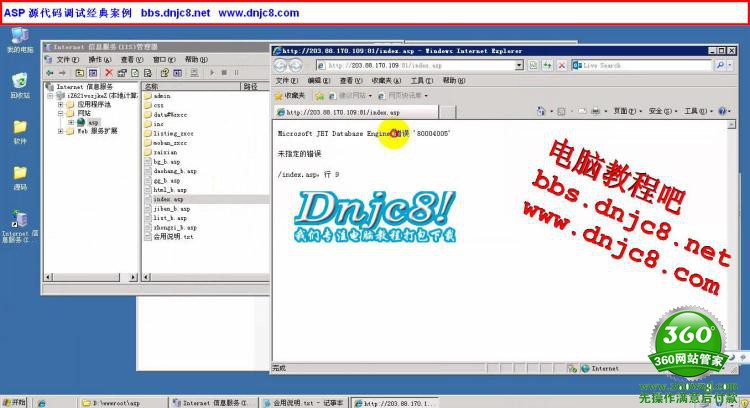Click the show/hide console tree icon in IIS toolbar
The image size is (750, 408).
tap(93, 73)
